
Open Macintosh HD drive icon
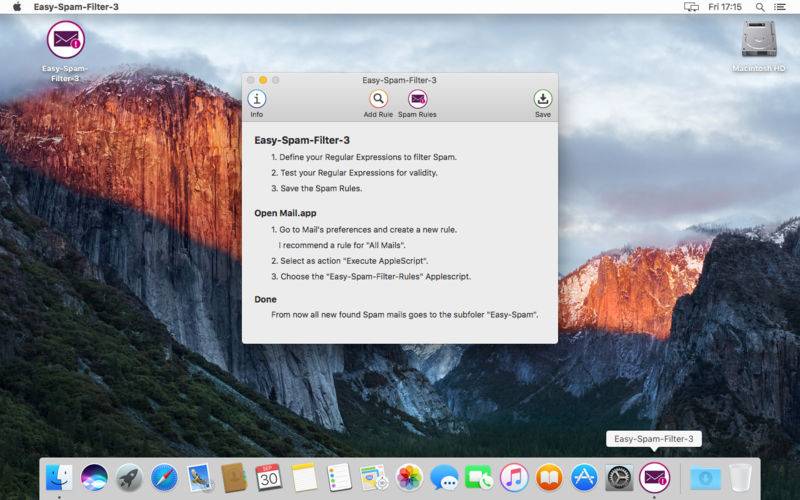pos(759,39)
